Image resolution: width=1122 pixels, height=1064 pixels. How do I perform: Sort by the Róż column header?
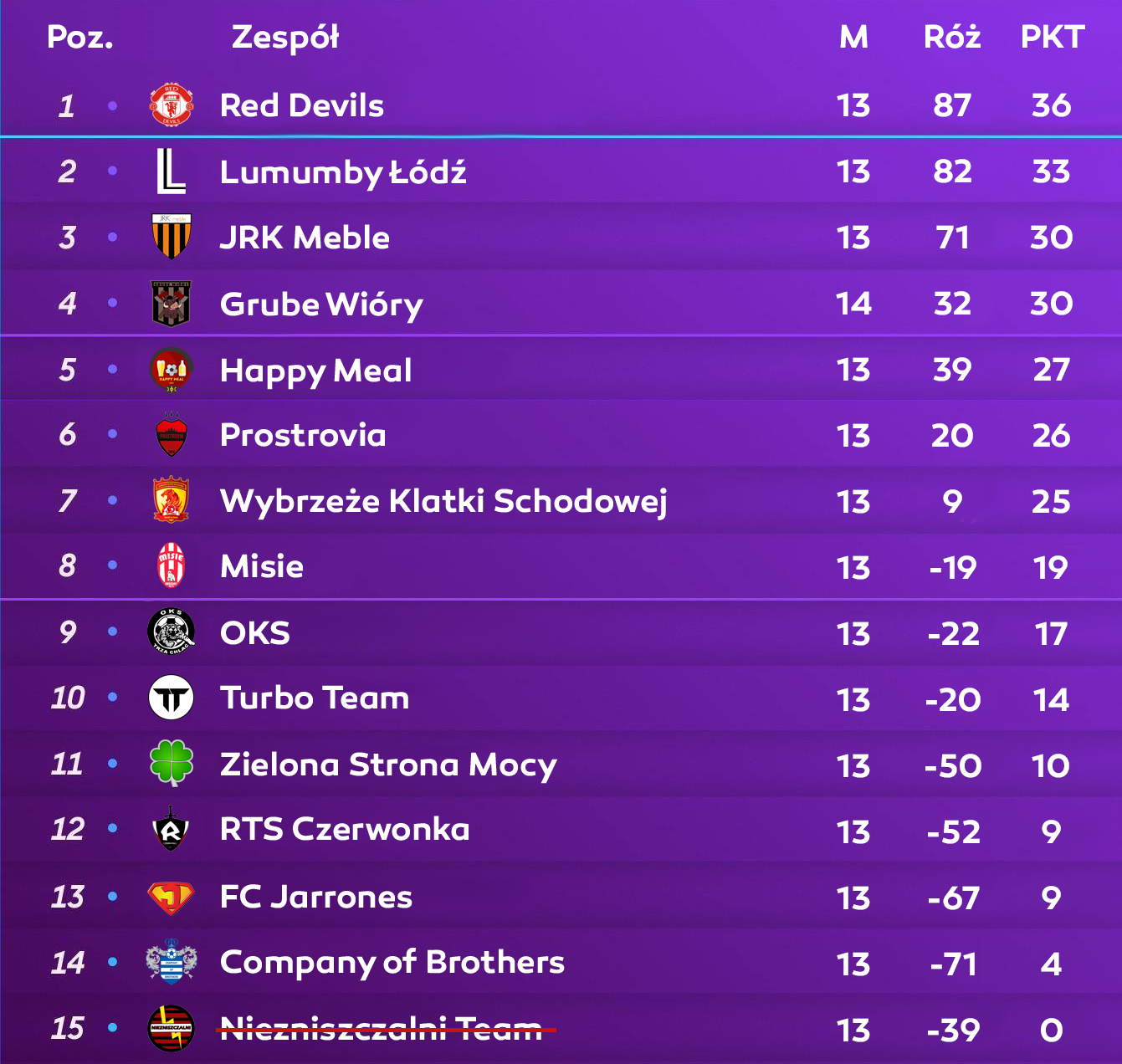(x=952, y=38)
